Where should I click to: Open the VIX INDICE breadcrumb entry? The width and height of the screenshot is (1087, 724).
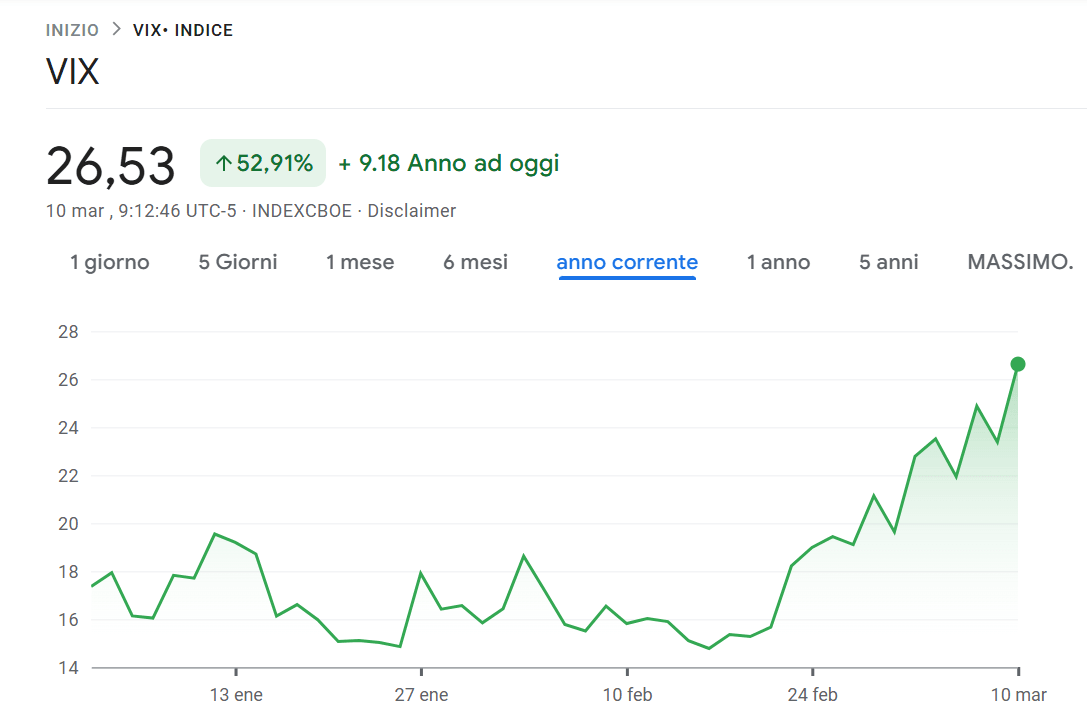(x=182, y=29)
